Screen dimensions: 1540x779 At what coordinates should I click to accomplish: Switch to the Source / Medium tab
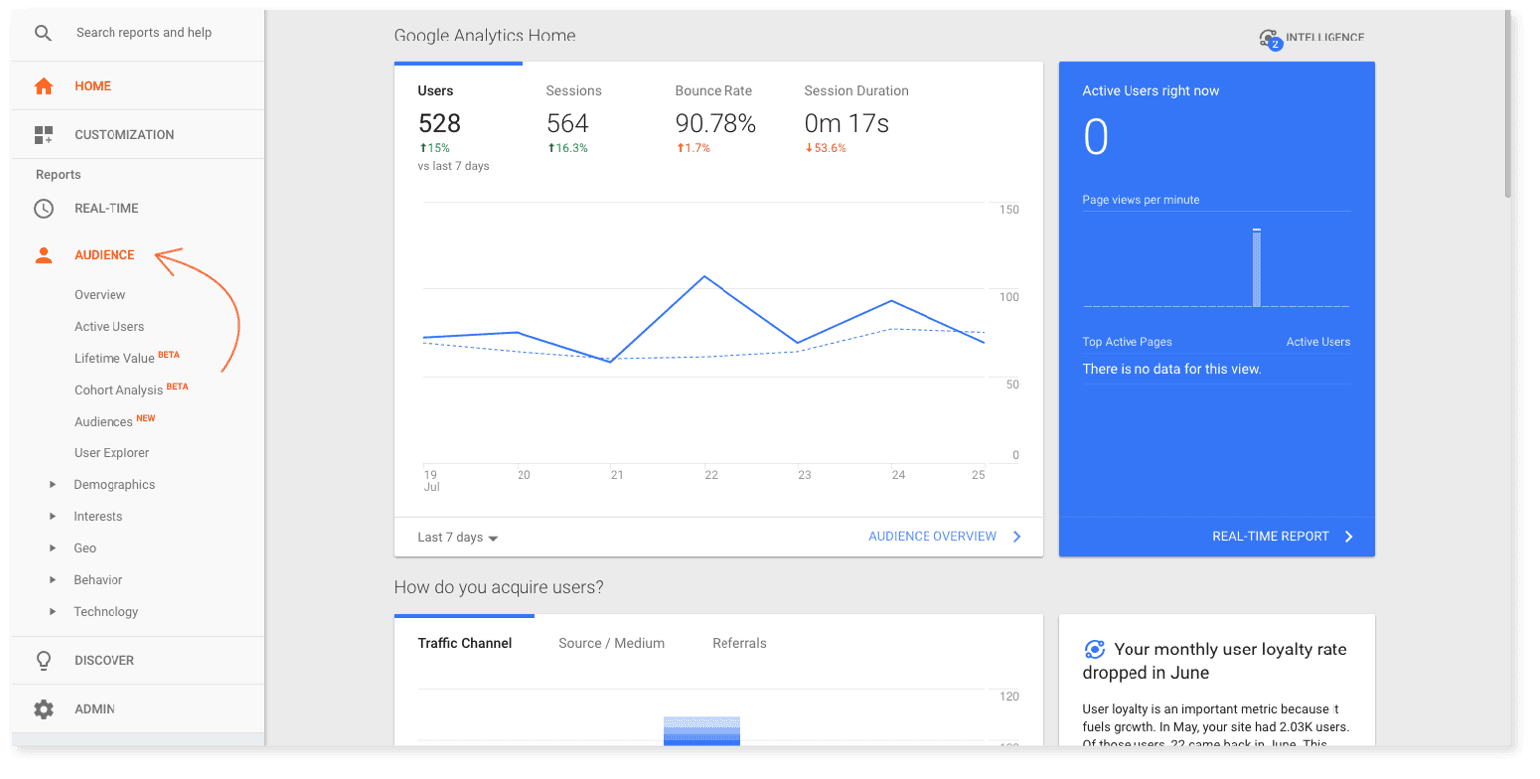[x=611, y=643]
